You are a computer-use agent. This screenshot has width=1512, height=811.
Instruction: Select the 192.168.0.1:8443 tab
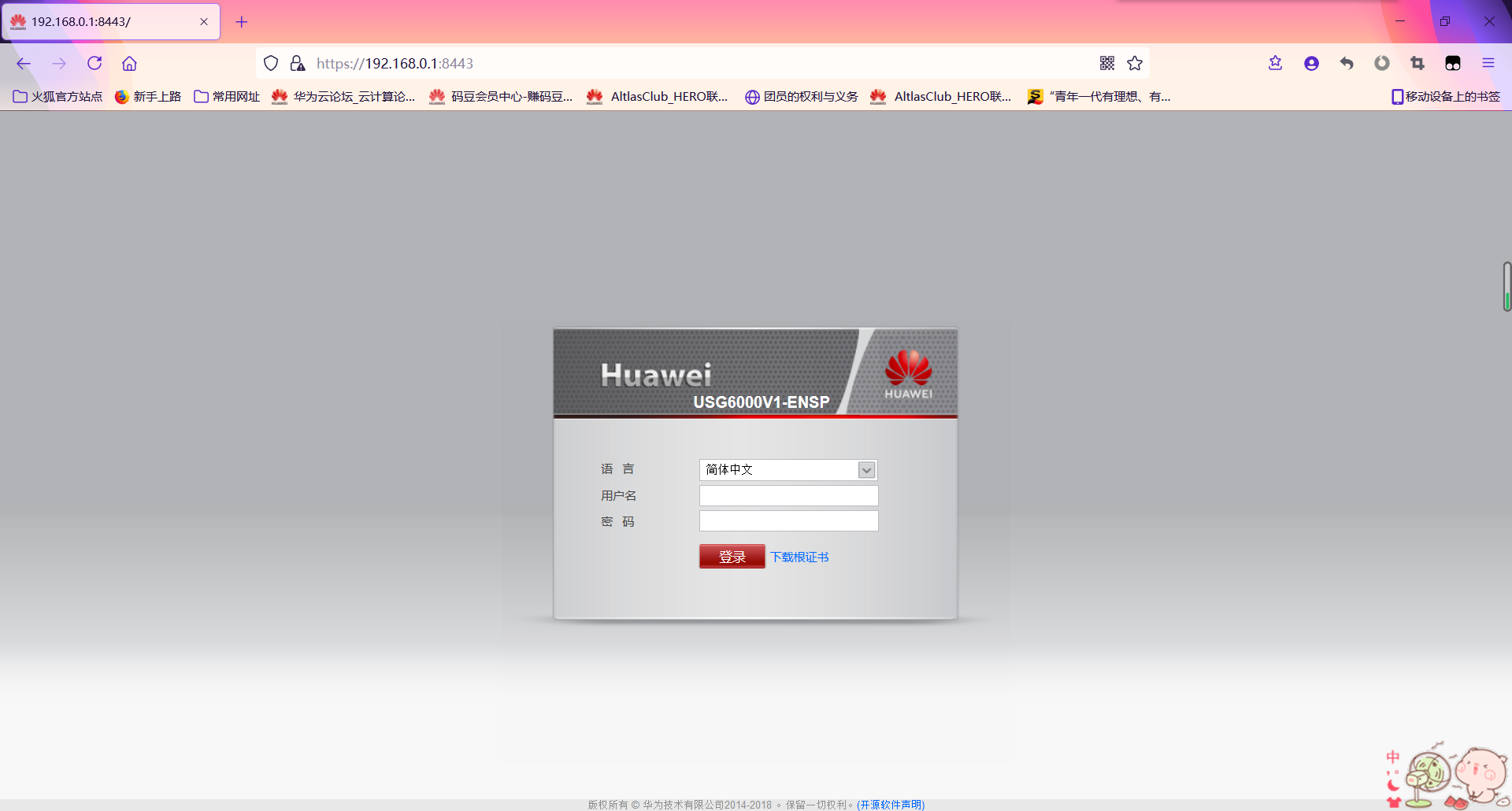[111, 22]
